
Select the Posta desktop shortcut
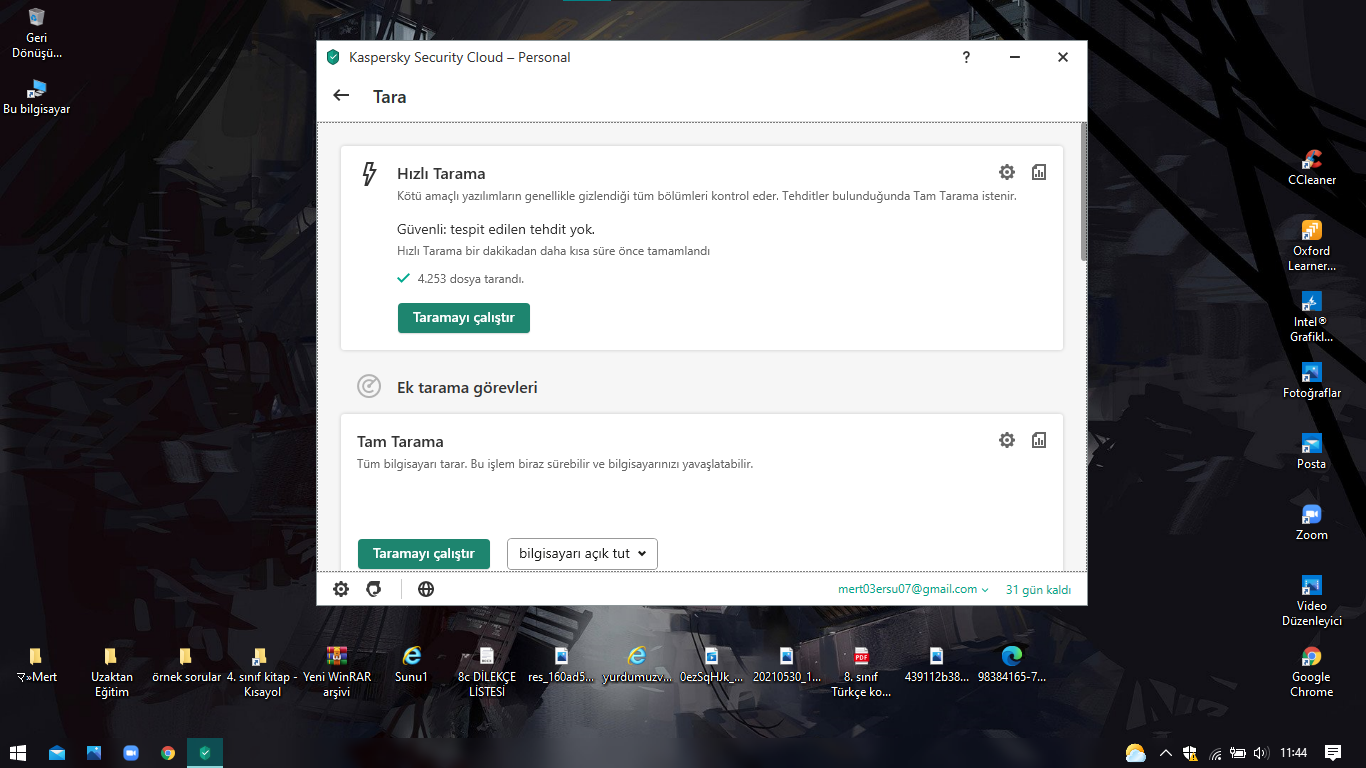1312,451
